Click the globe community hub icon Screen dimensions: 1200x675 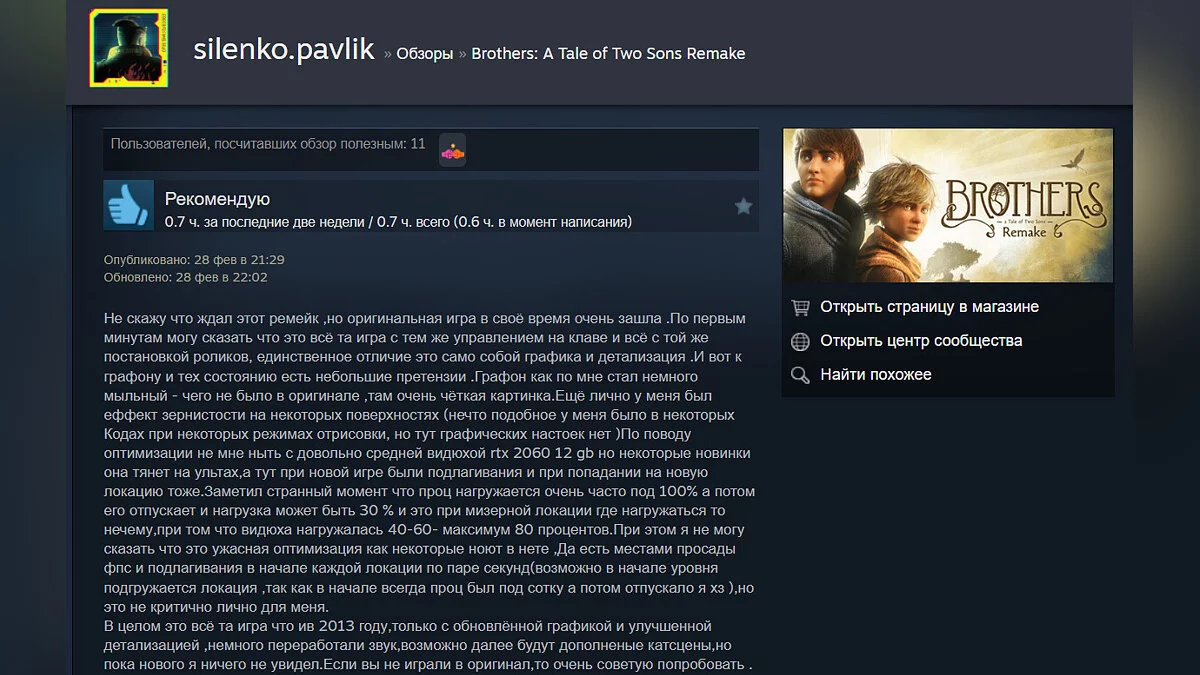pos(800,341)
